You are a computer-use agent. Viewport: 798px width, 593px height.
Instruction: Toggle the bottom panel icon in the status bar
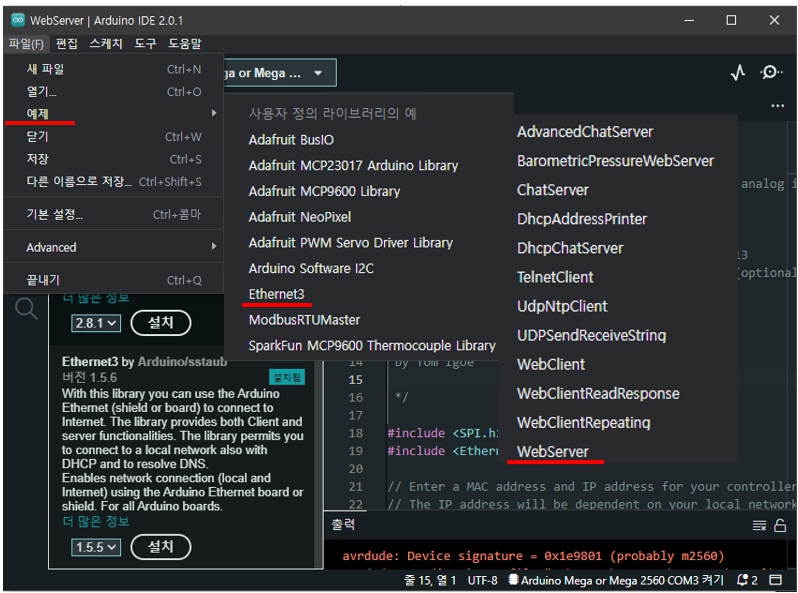[776, 580]
